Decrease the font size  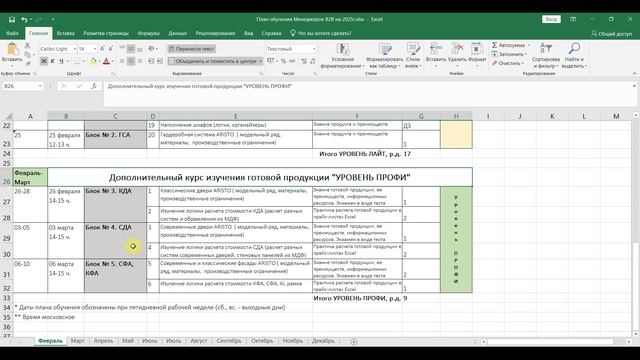click(x=111, y=49)
